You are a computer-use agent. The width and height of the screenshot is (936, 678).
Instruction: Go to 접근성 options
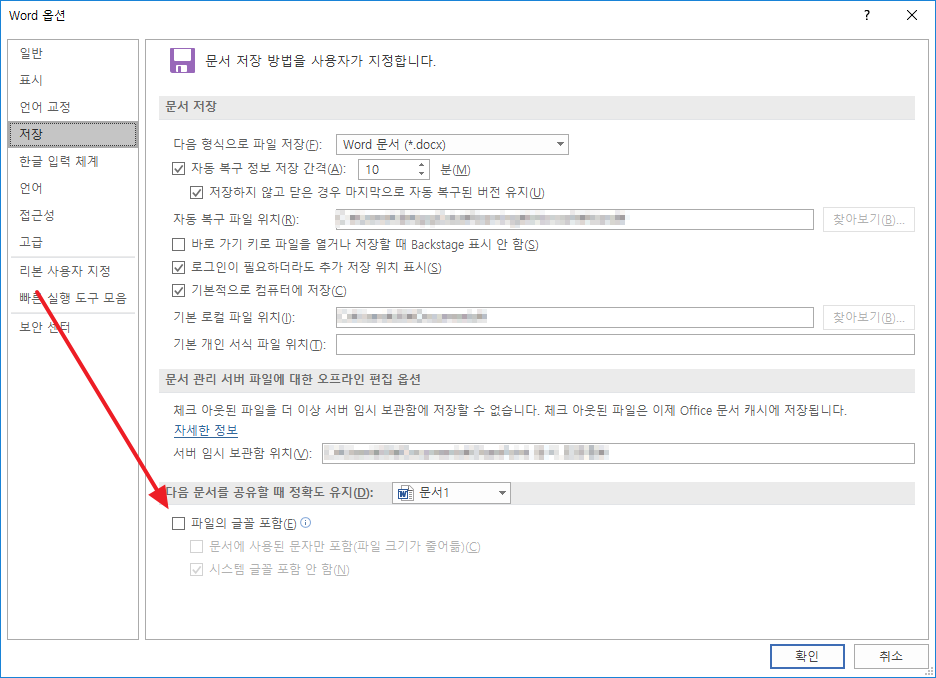coord(37,215)
